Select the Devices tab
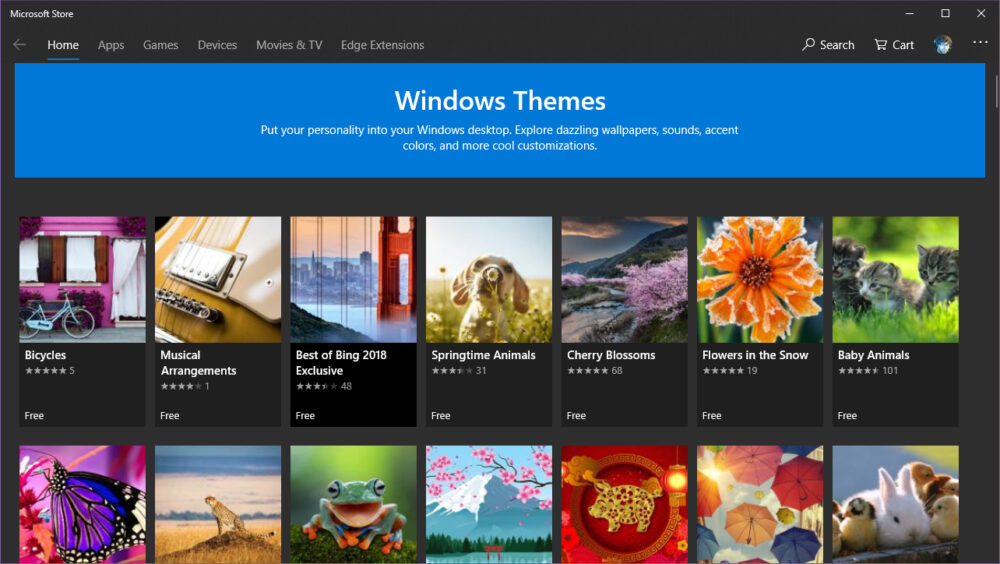1000x564 pixels. [217, 45]
